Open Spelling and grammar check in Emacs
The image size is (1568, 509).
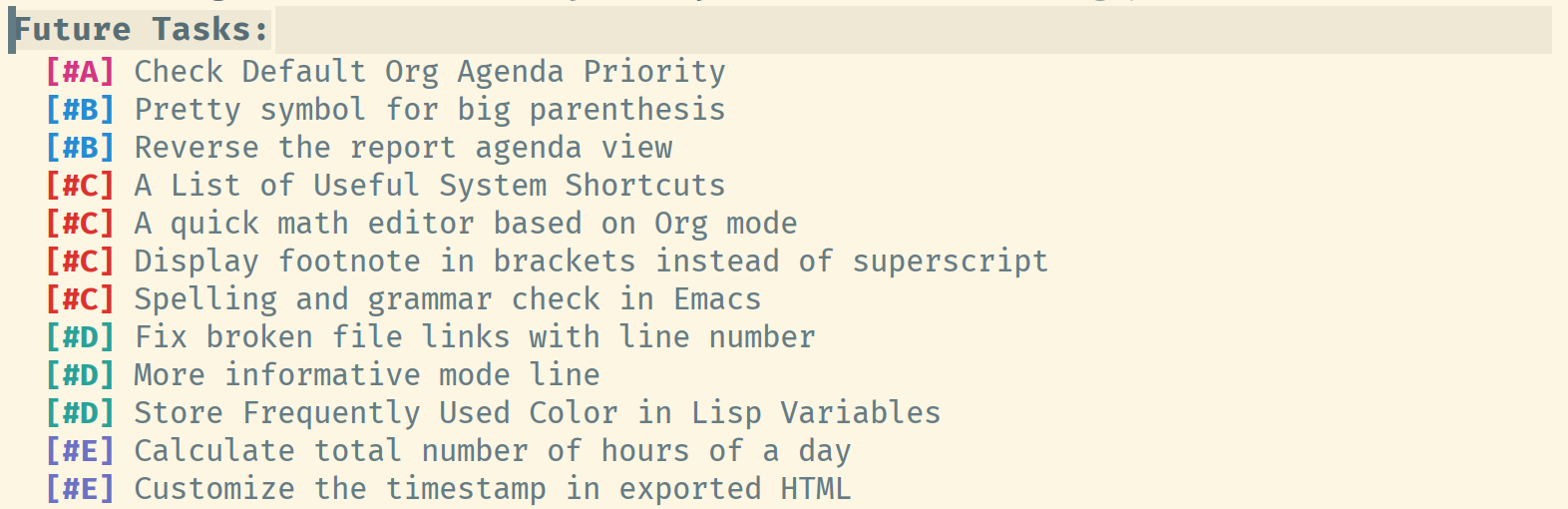[x=448, y=299]
